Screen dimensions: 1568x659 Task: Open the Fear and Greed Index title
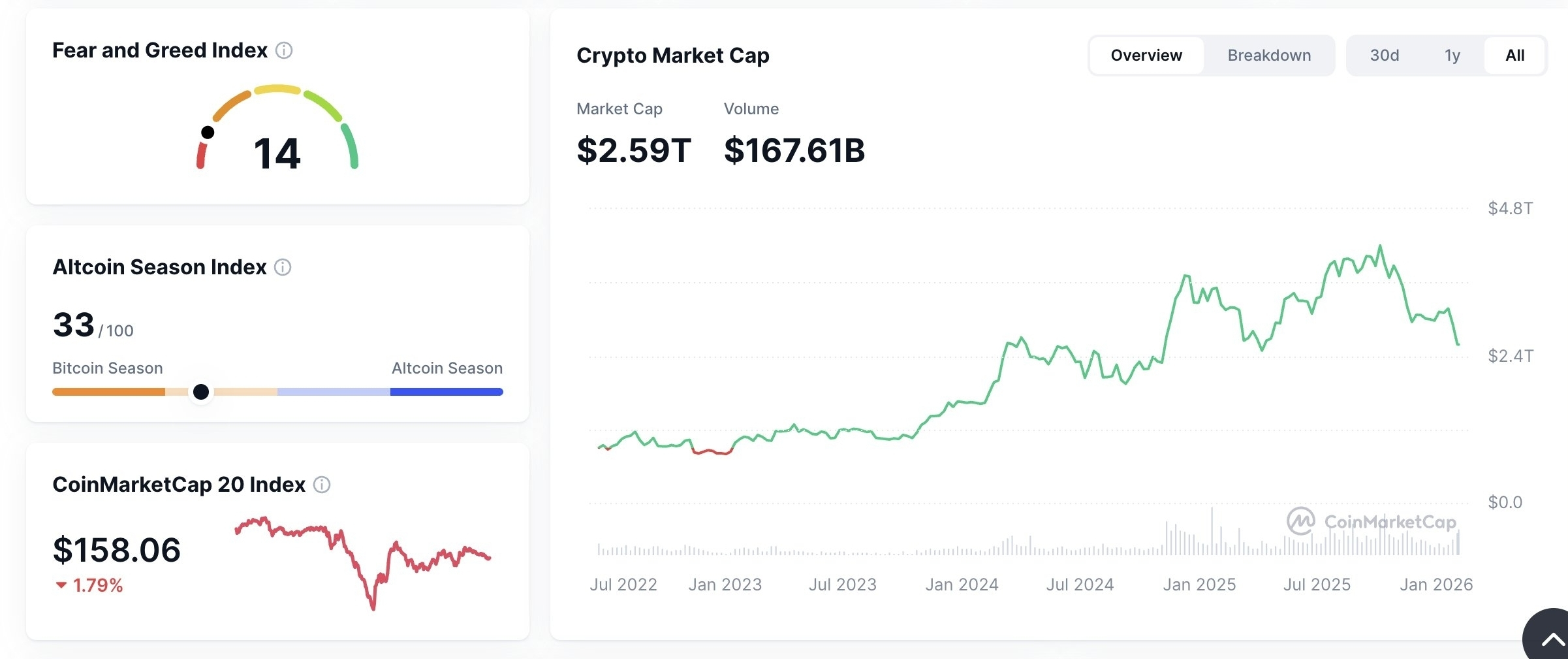tap(160, 50)
